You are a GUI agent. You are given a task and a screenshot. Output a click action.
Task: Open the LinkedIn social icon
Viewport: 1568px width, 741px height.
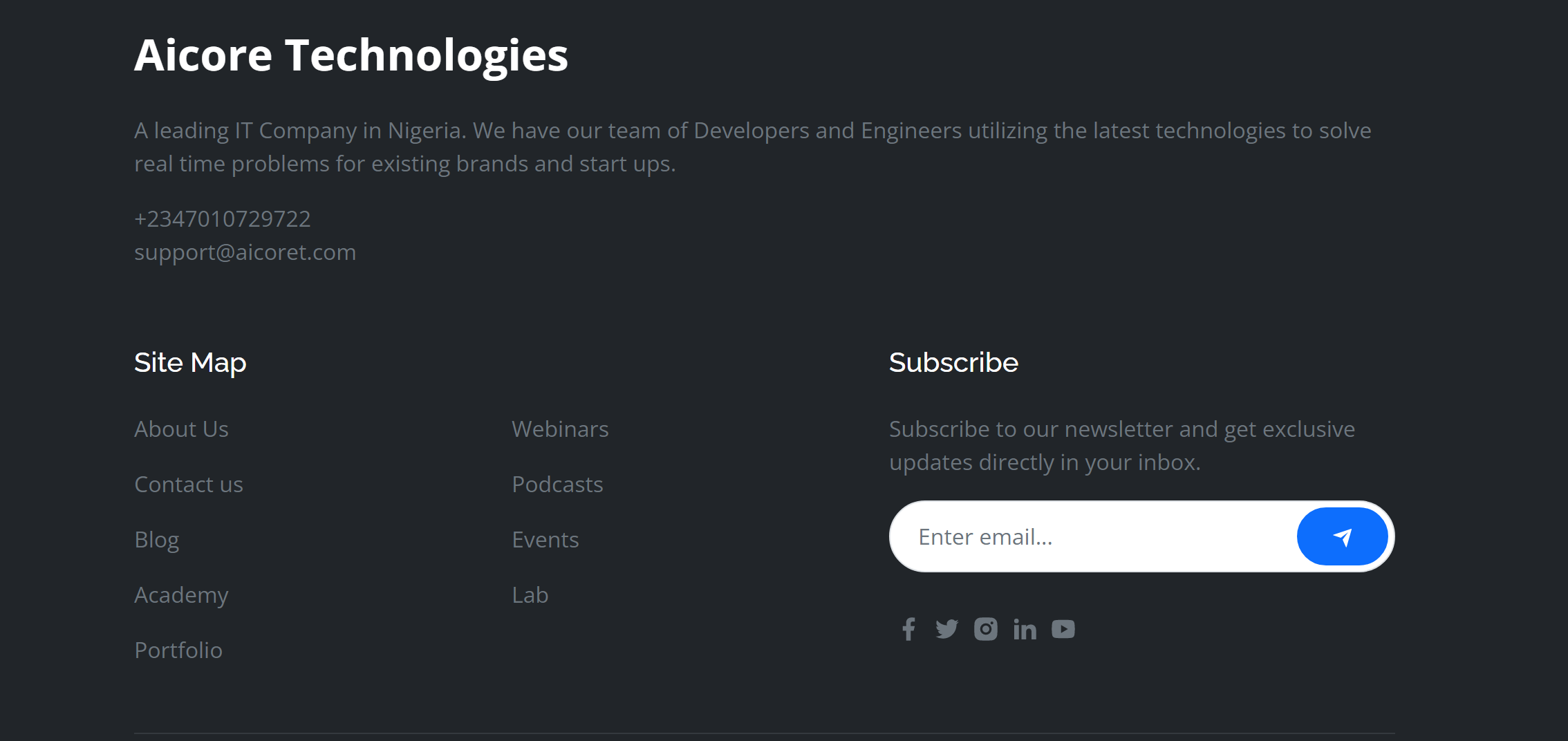(1025, 630)
